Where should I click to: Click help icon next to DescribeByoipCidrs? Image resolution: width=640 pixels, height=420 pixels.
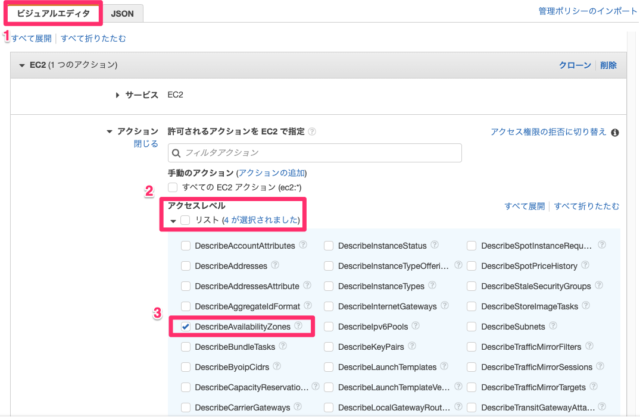pos(277,366)
